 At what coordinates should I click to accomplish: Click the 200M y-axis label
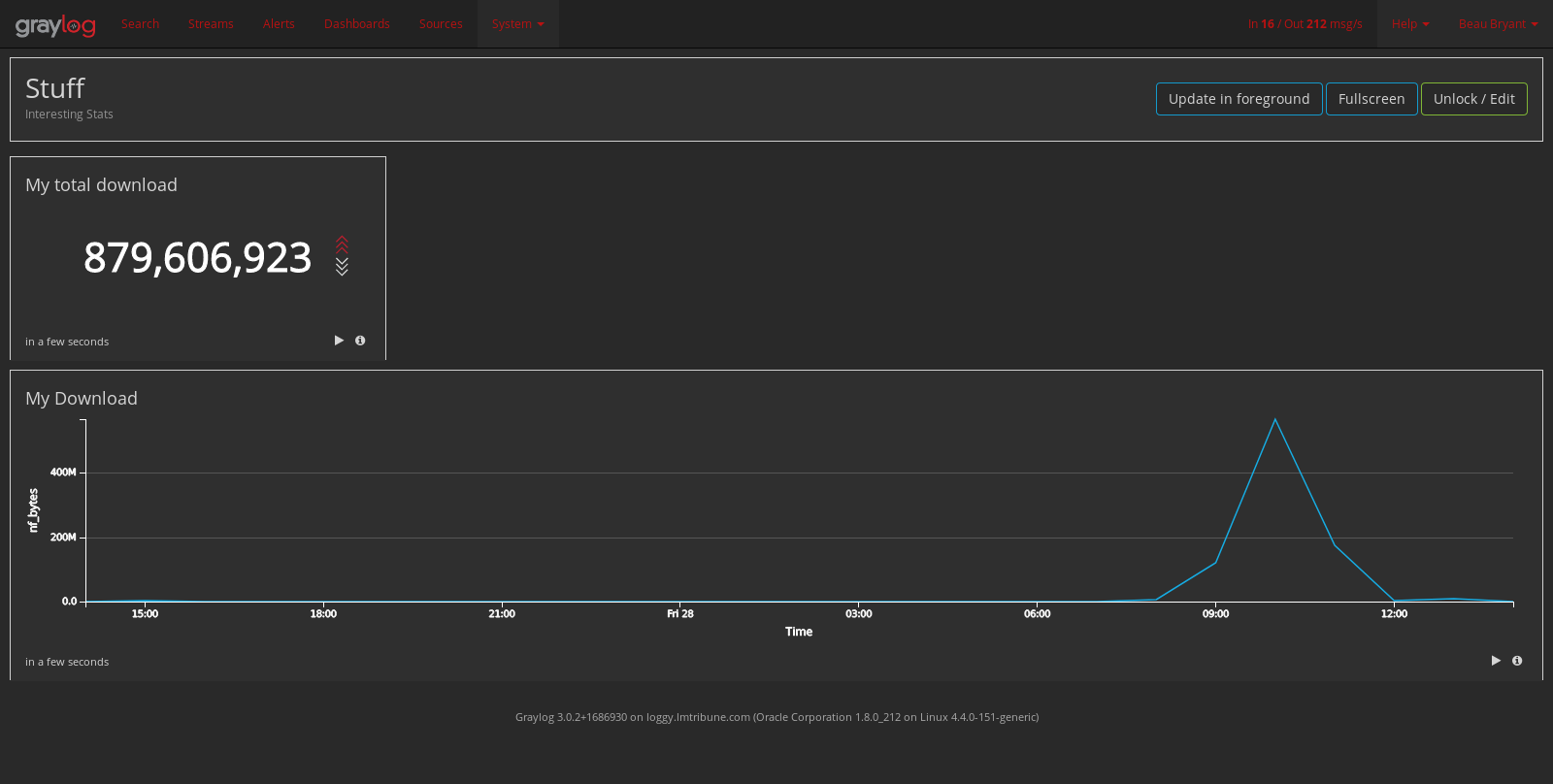pyautogui.click(x=63, y=538)
